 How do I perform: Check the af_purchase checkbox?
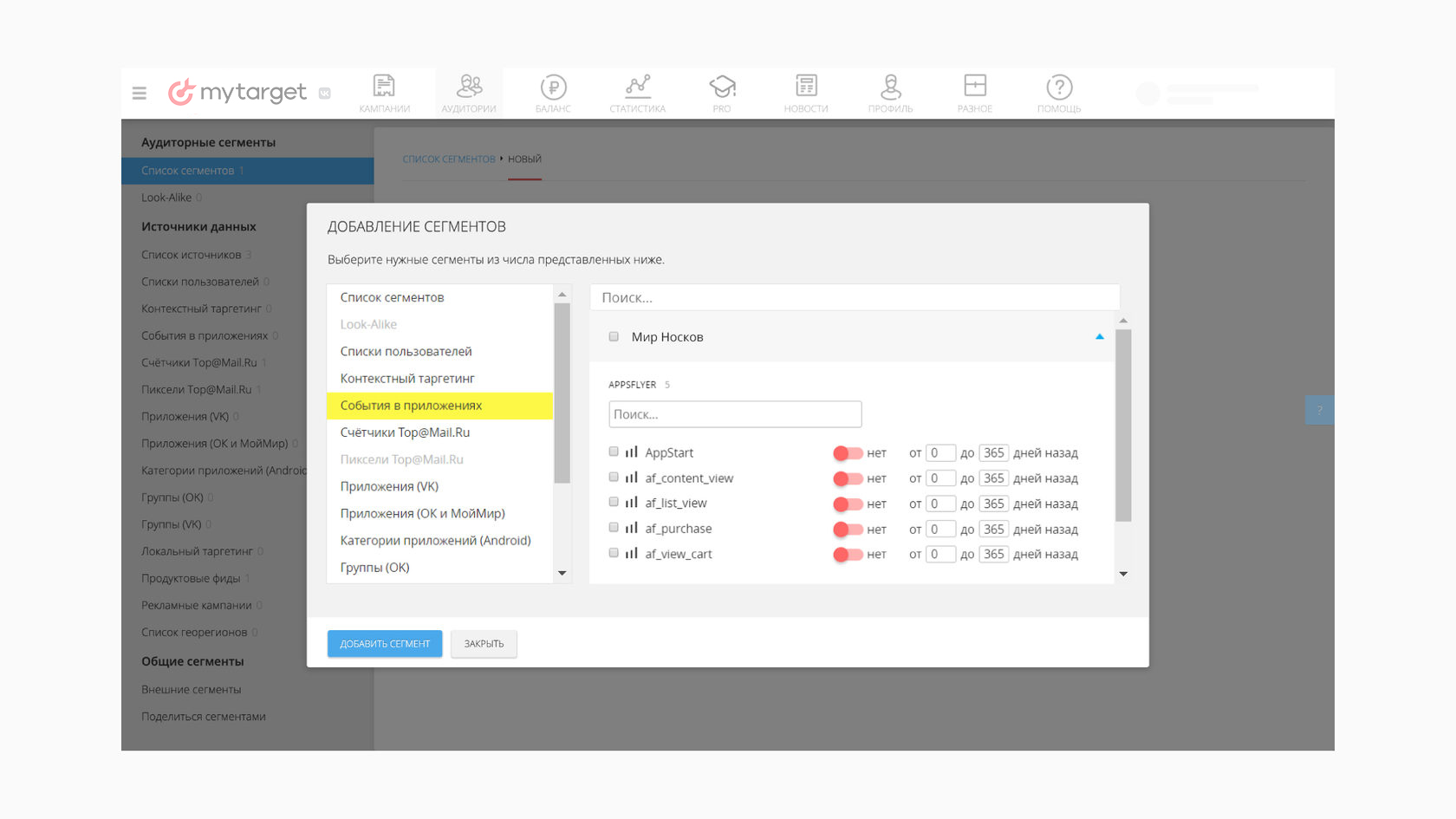pyautogui.click(x=614, y=527)
